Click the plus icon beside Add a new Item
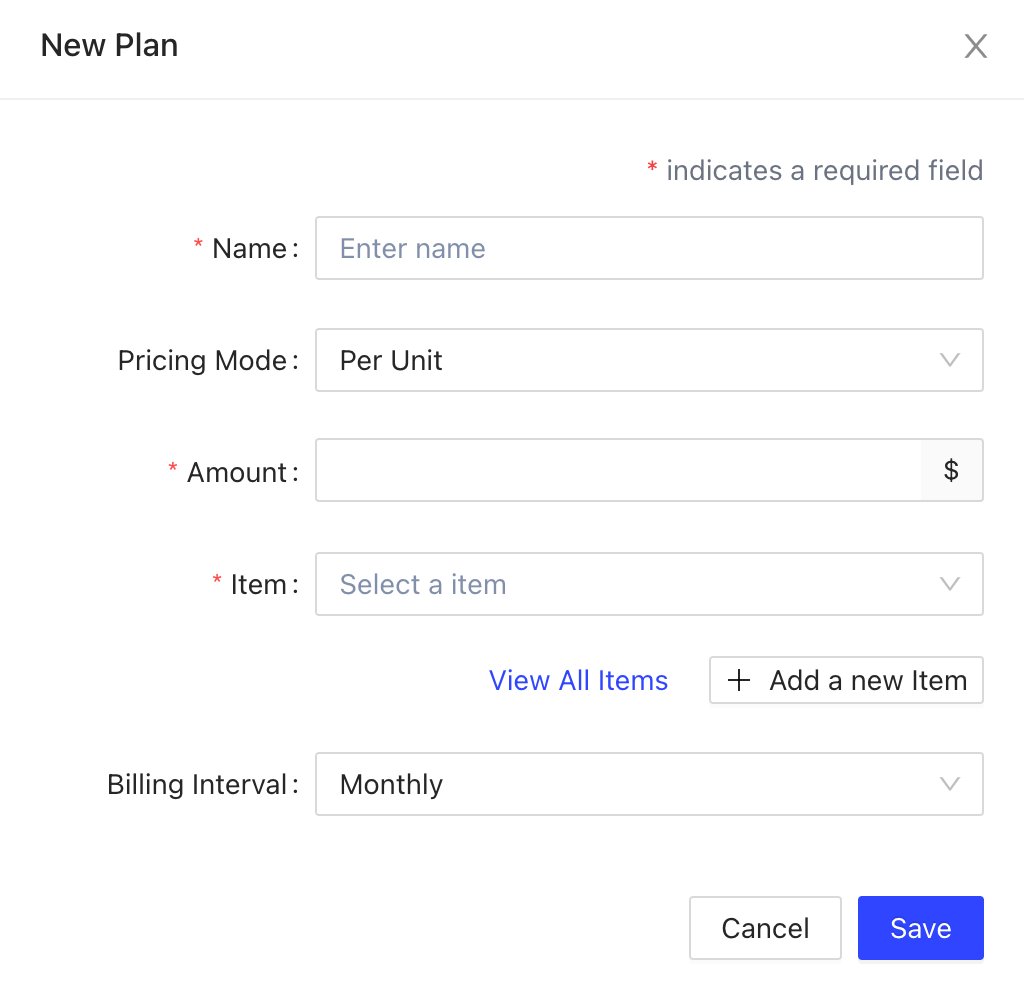The height and width of the screenshot is (996, 1024). coord(739,681)
